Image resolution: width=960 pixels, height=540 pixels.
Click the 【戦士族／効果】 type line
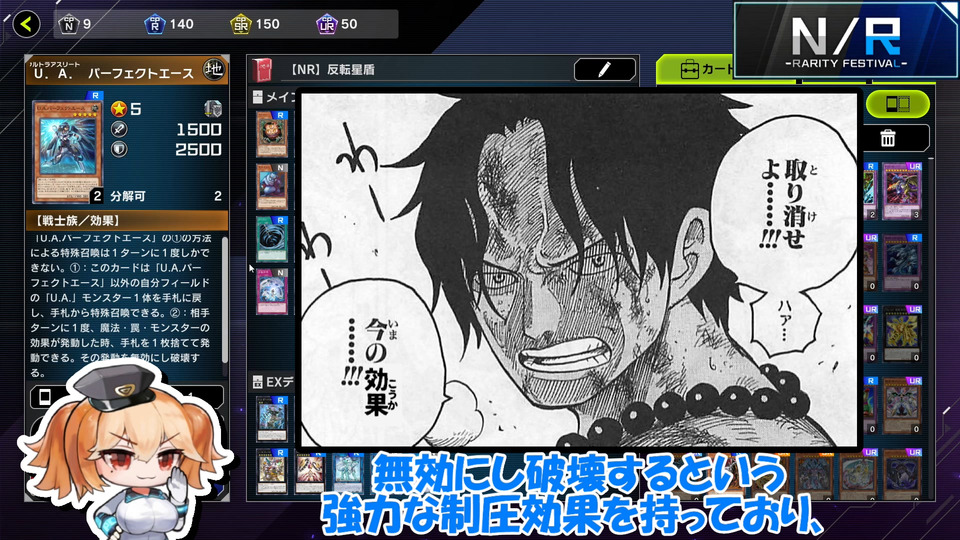77,220
